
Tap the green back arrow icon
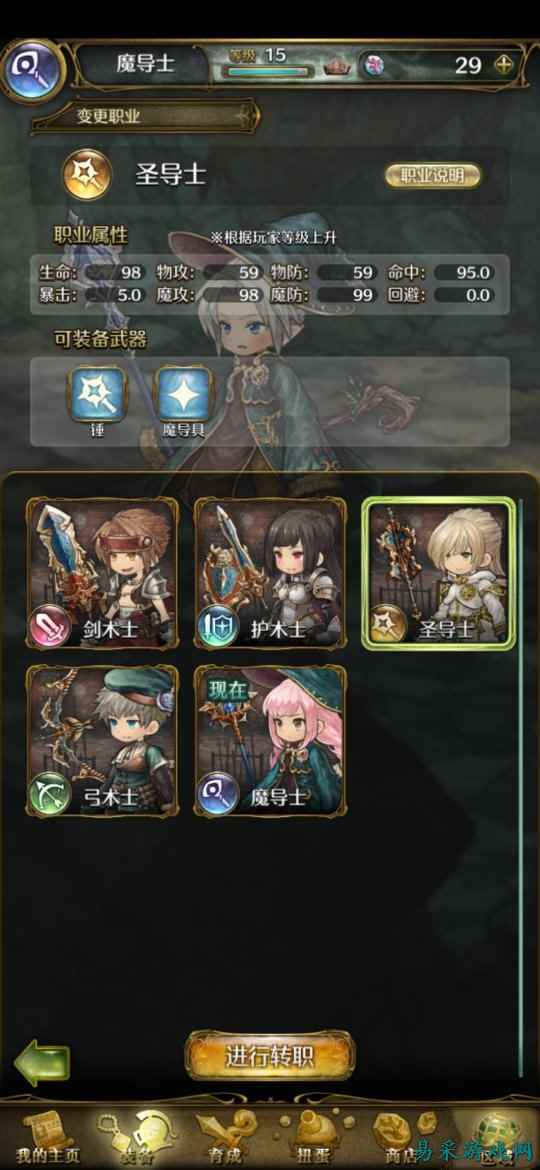[x=42, y=1063]
